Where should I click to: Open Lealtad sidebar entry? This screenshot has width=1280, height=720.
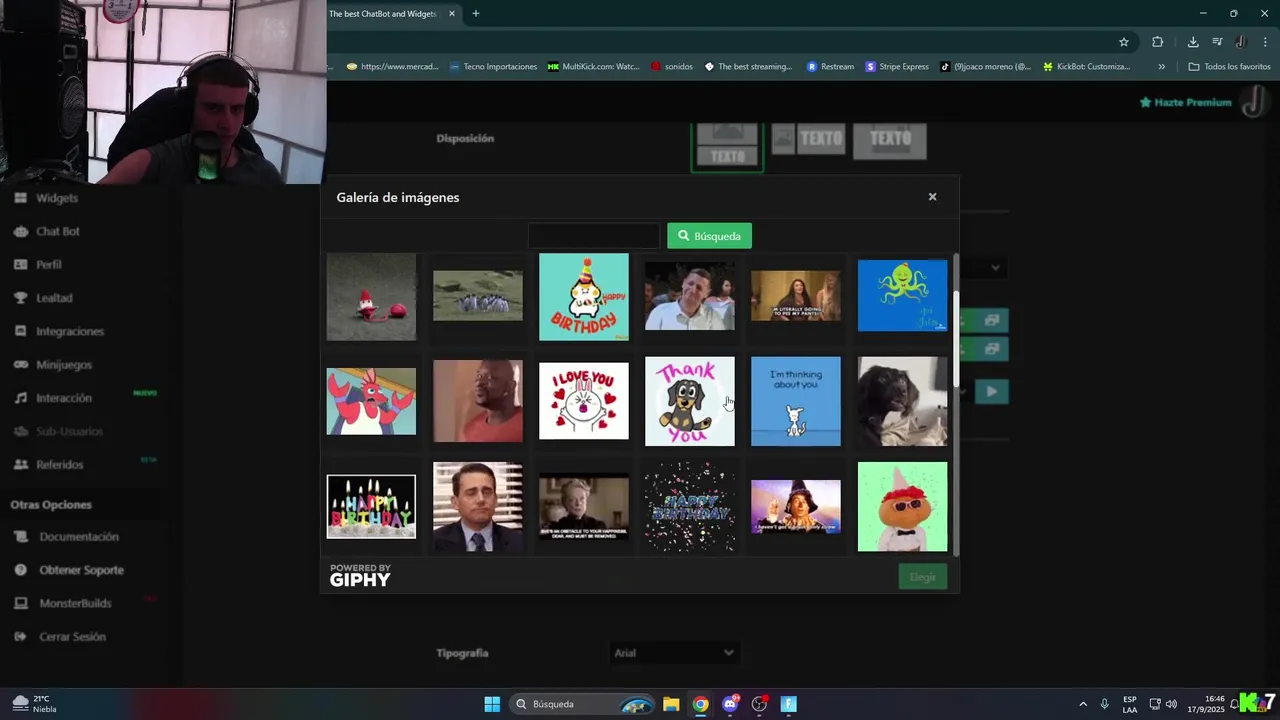pos(54,298)
